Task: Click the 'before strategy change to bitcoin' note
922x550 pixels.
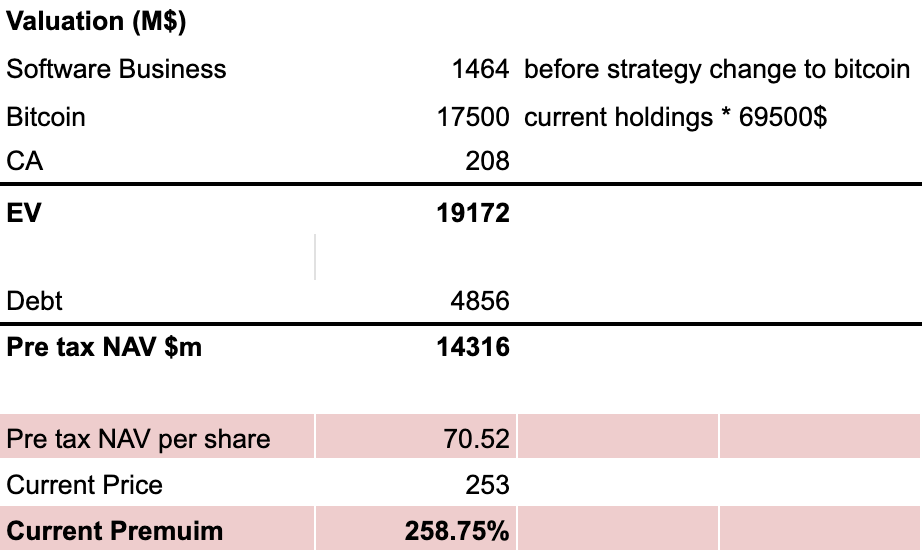Action: click(716, 69)
